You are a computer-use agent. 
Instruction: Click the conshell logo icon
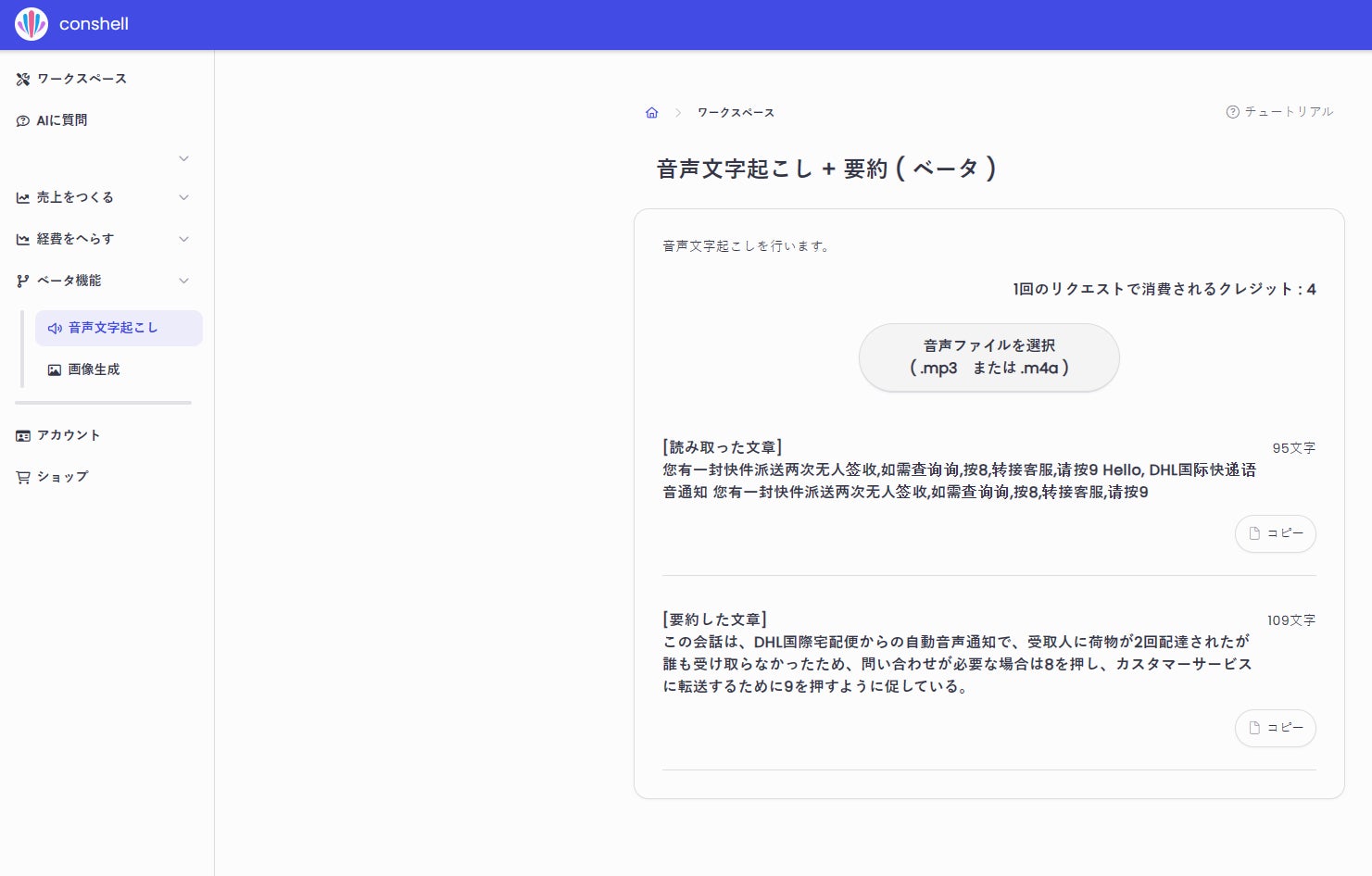click(31, 24)
